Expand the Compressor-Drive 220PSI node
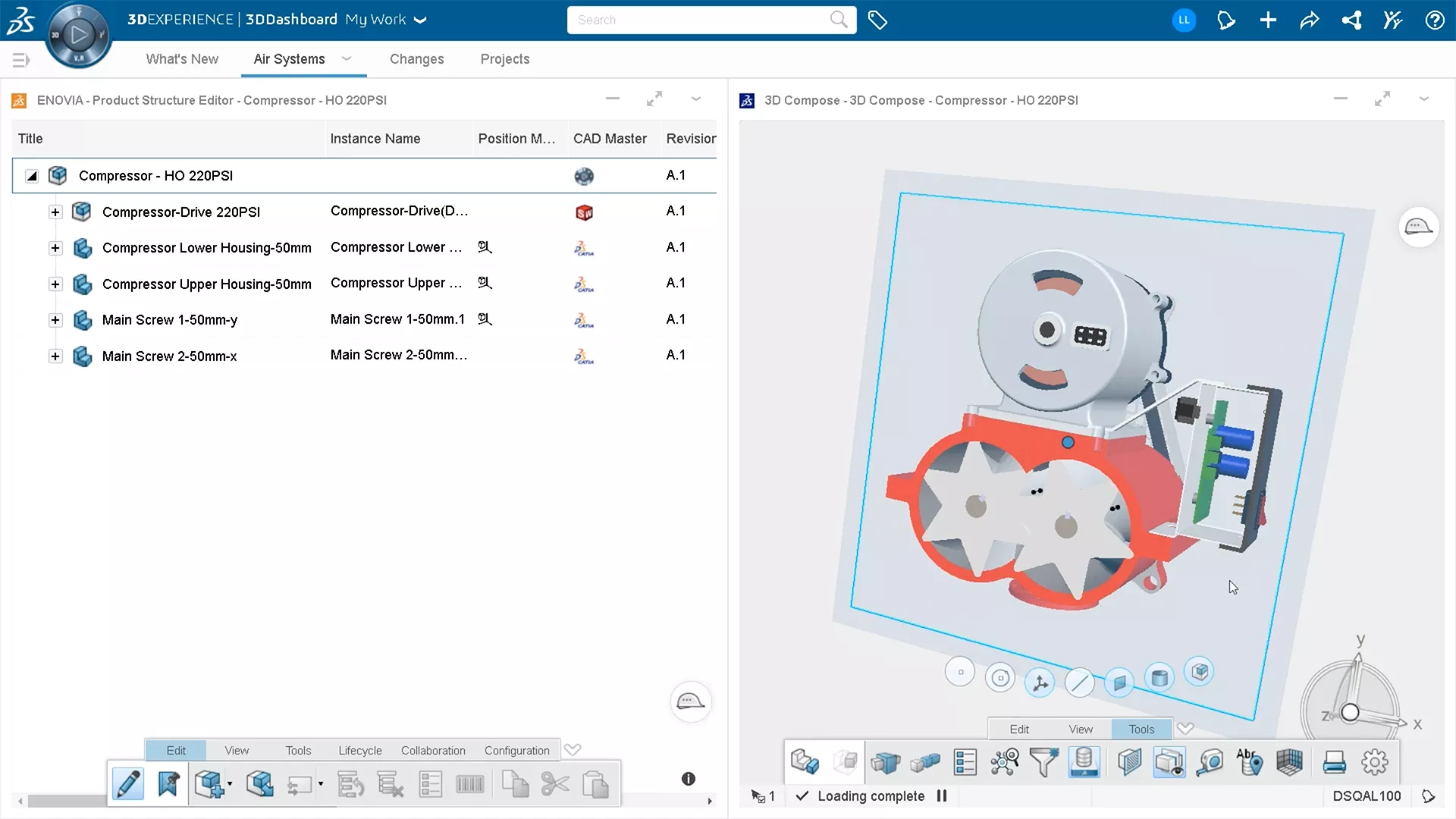Image resolution: width=1456 pixels, height=819 pixels. [55, 212]
